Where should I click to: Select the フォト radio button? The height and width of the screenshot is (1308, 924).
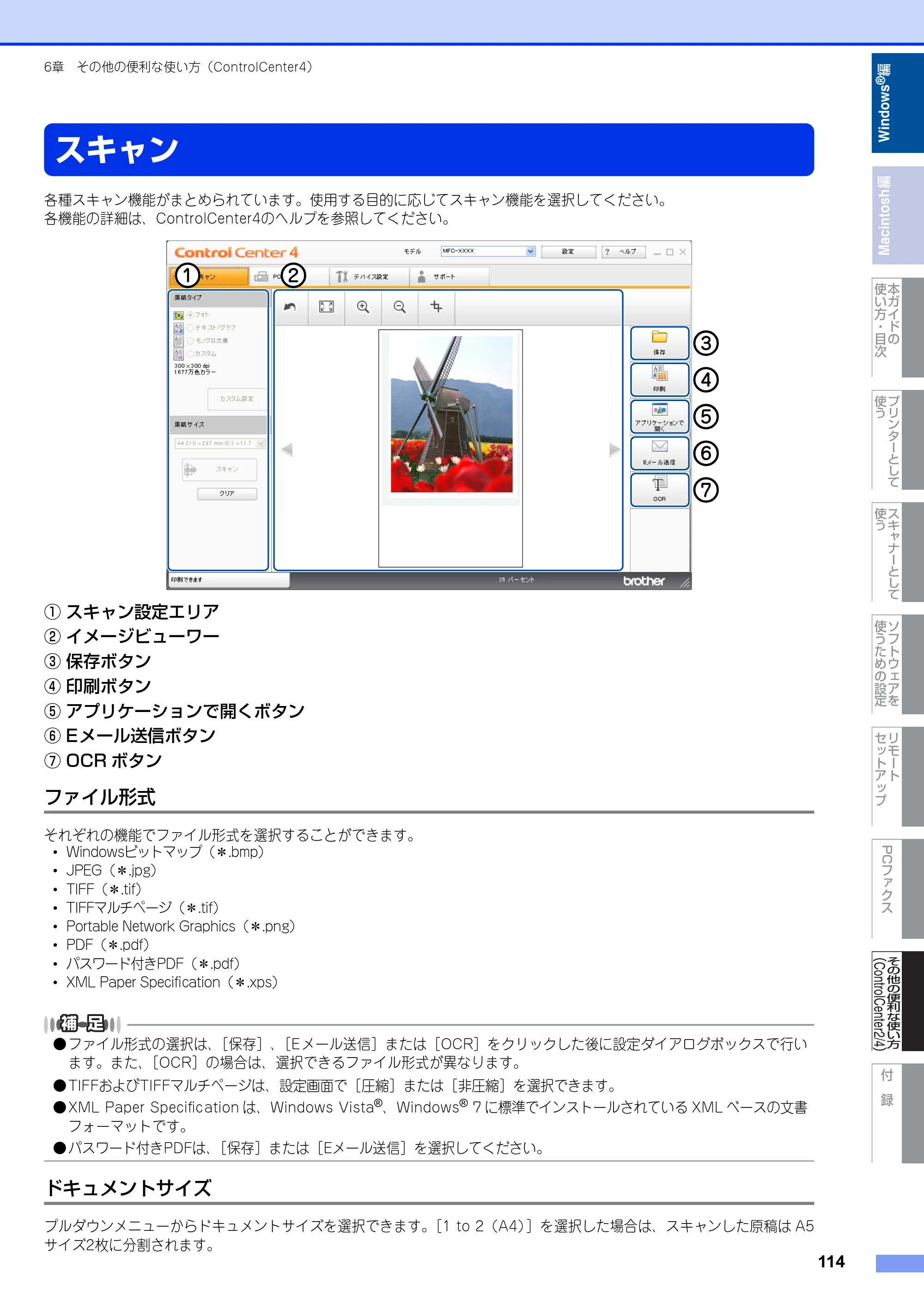click(x=190, y=315)
